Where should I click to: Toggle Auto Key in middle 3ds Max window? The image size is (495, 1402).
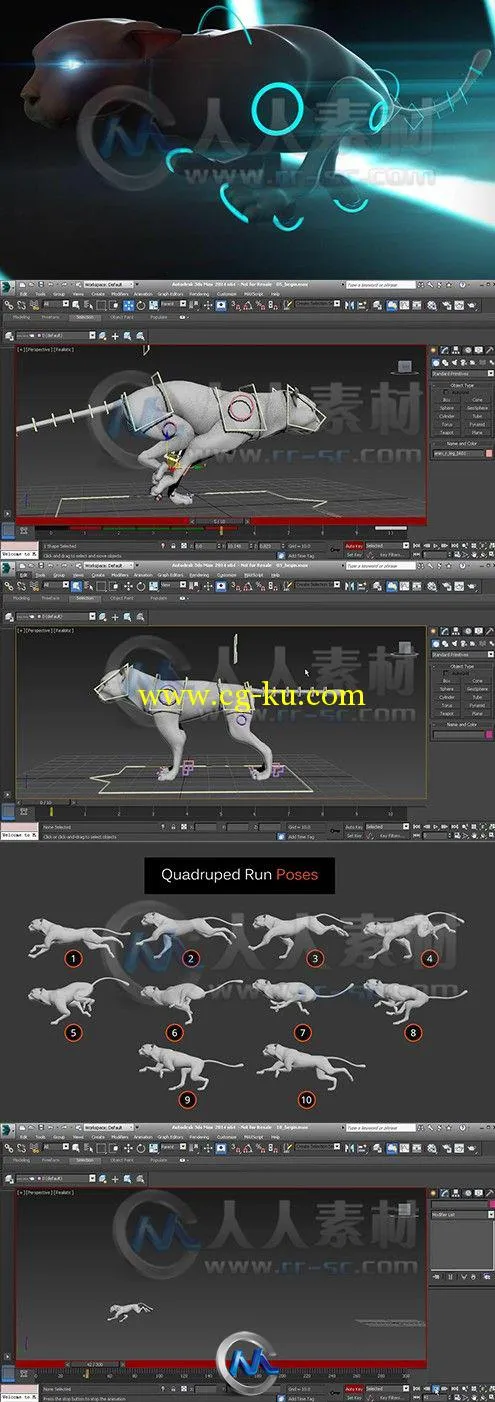click(x=355, y=827)
